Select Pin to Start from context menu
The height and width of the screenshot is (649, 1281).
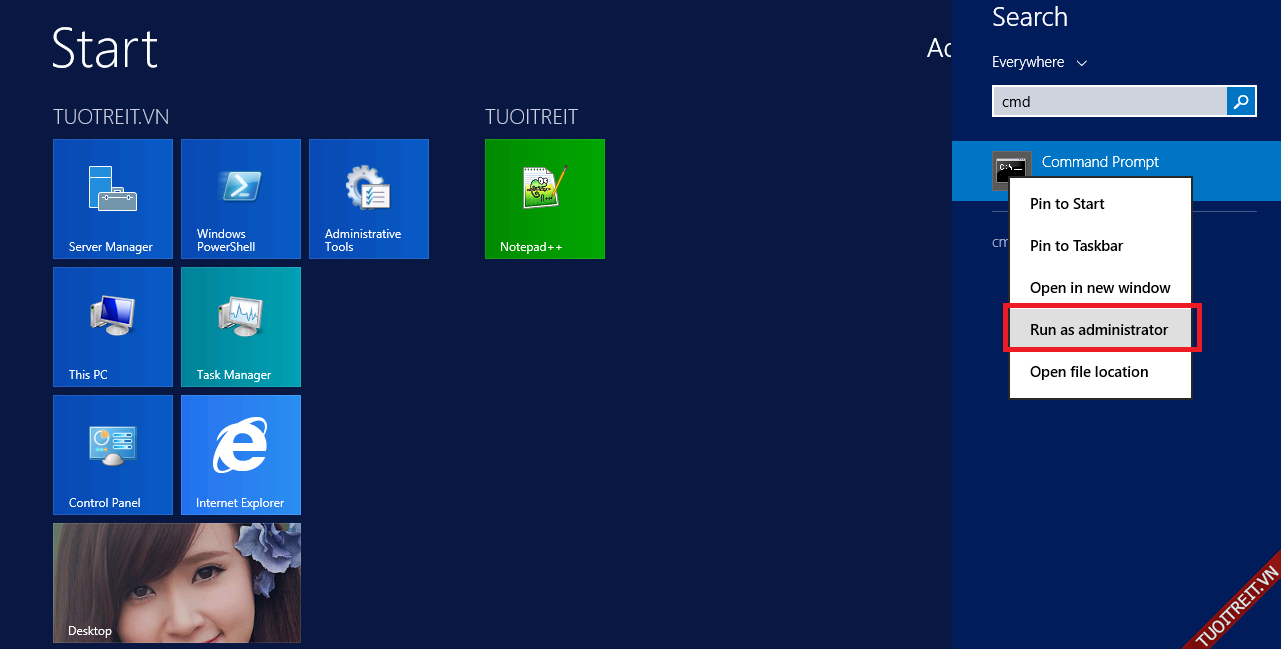pos(1067,204)
